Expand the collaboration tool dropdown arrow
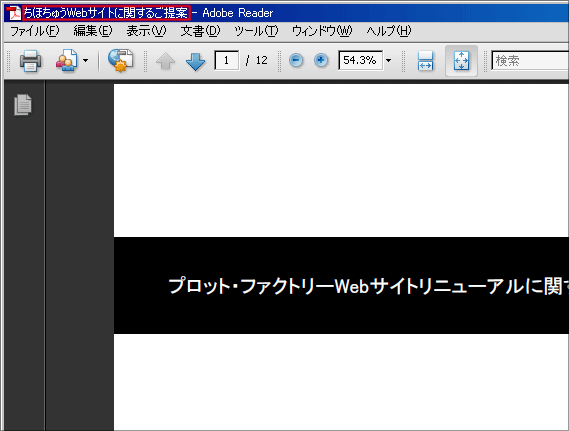 [86, 61]
